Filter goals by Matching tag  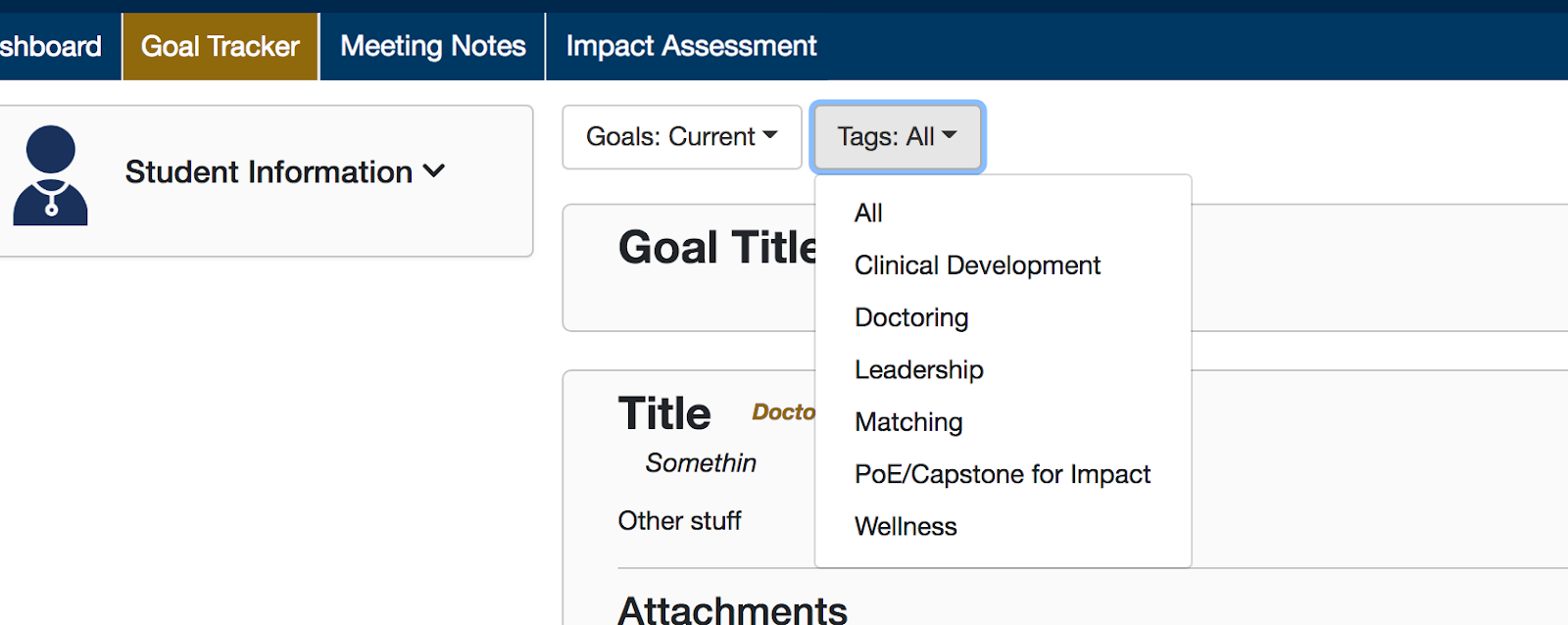[908, 422]
